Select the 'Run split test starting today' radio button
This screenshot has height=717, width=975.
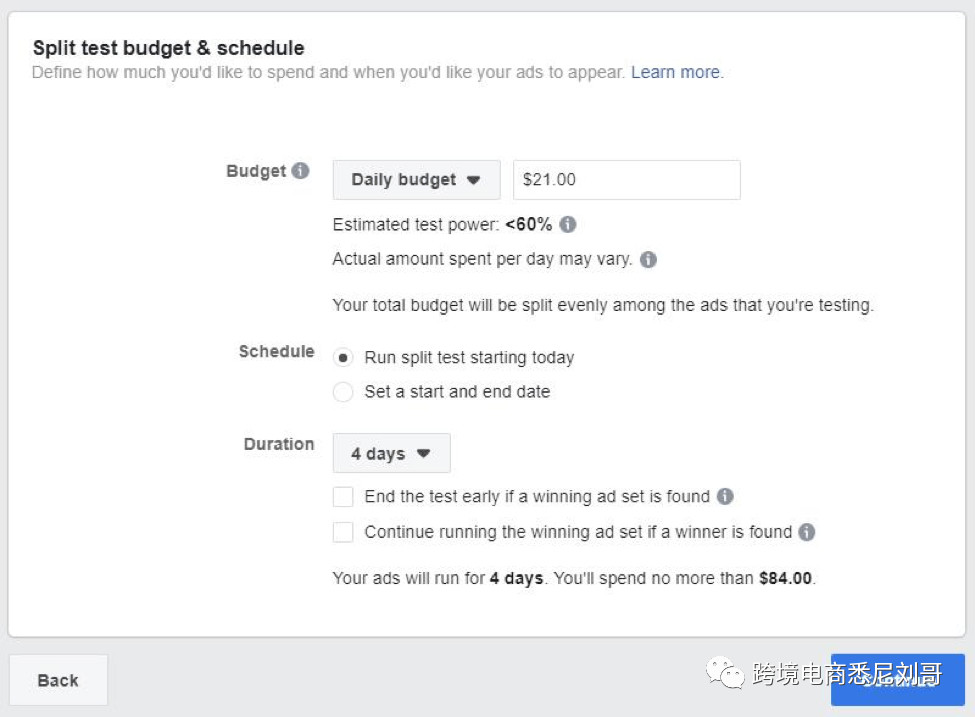(x=343, y=357)
